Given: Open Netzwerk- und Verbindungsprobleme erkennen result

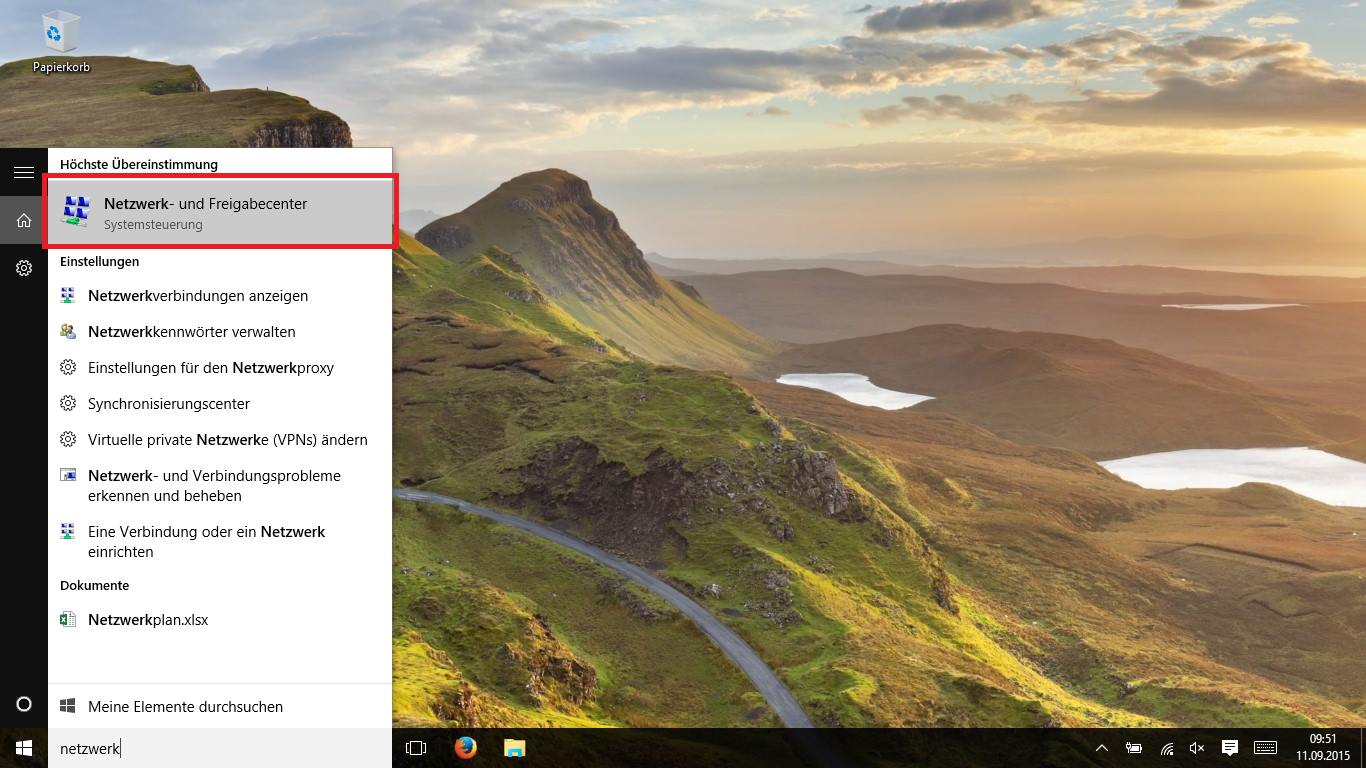Looking at the screenshot, I should [x=220, y=486].
